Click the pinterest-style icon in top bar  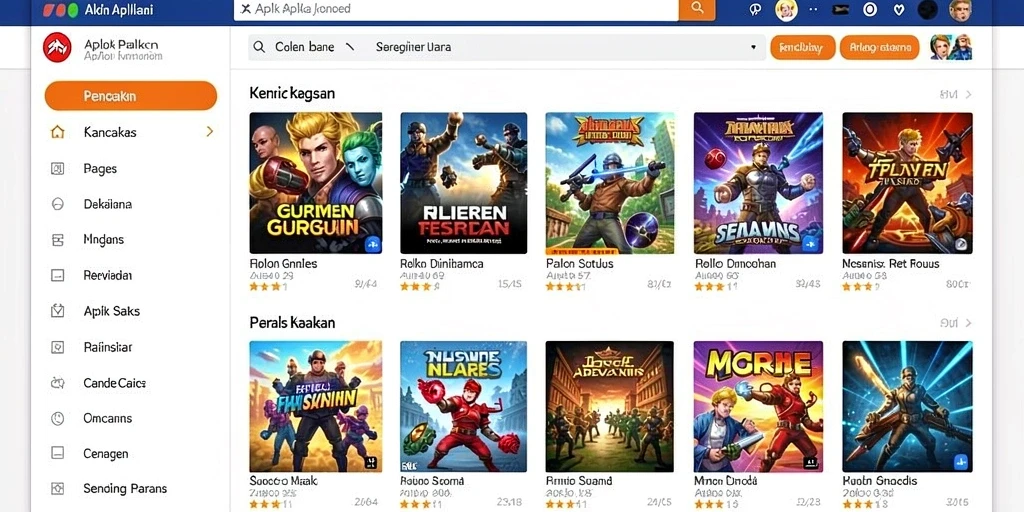coord(756,9)
